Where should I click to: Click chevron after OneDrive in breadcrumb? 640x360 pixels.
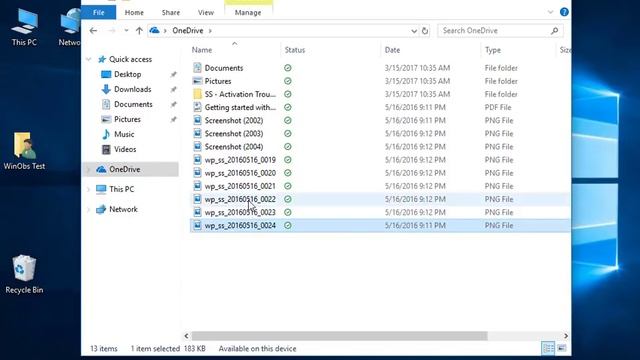pyautogui.click(x=210, y=31)
